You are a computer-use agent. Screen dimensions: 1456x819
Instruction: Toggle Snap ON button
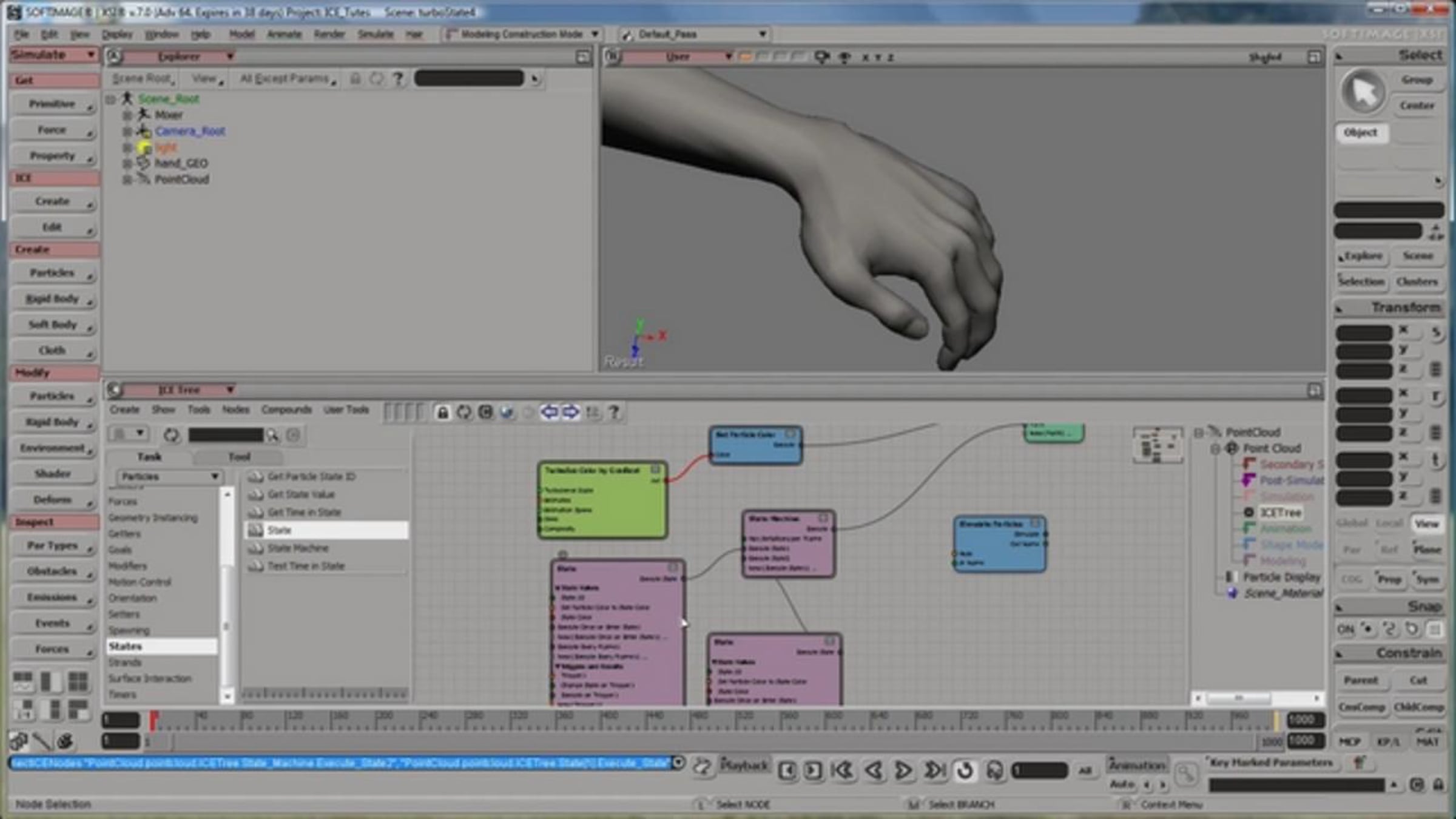pos(1346,629)
